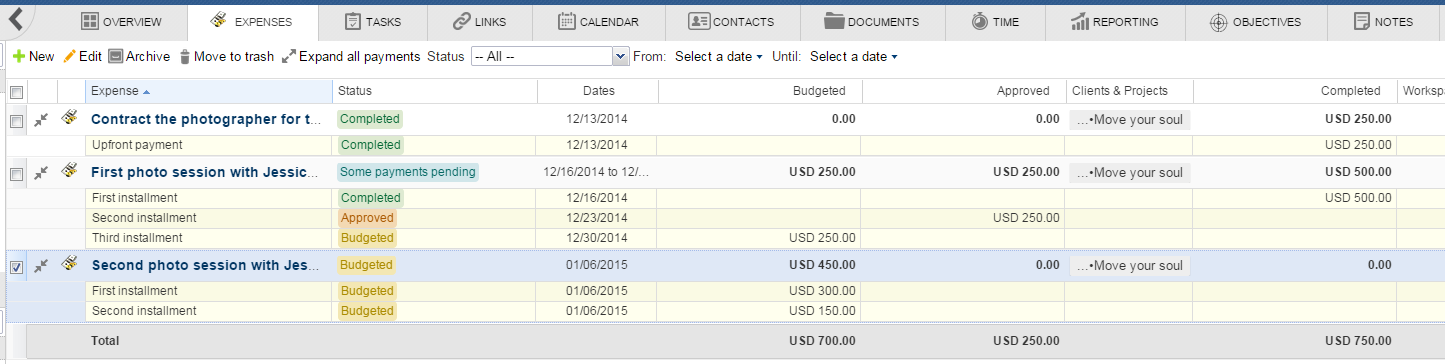The width and height of the screenshot is (1445, 364).
Task: Open Move your soul project in First session row
Action: coord(1130,173)
